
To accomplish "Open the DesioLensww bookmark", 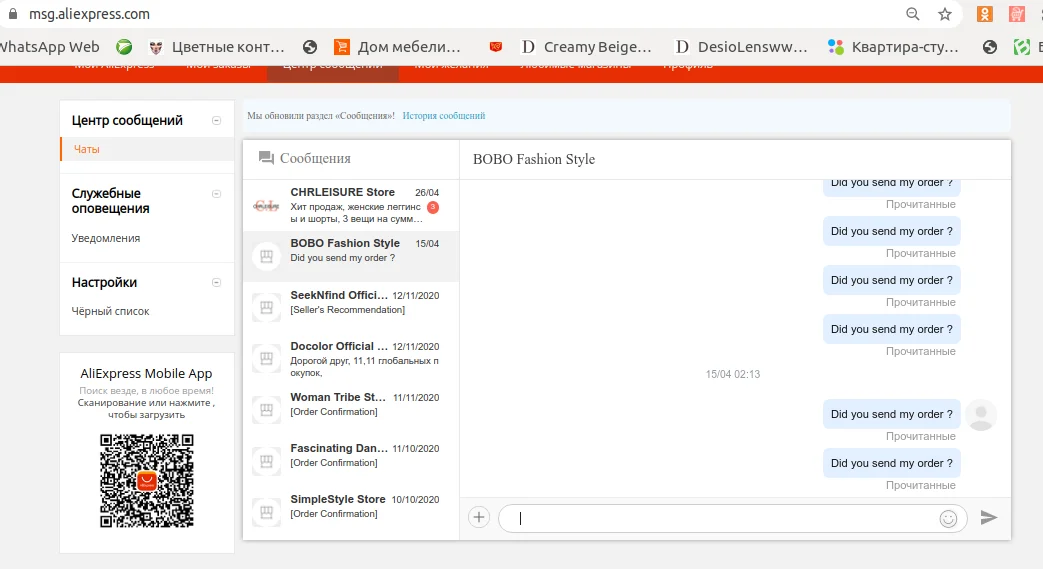I will tap(741, 47).
